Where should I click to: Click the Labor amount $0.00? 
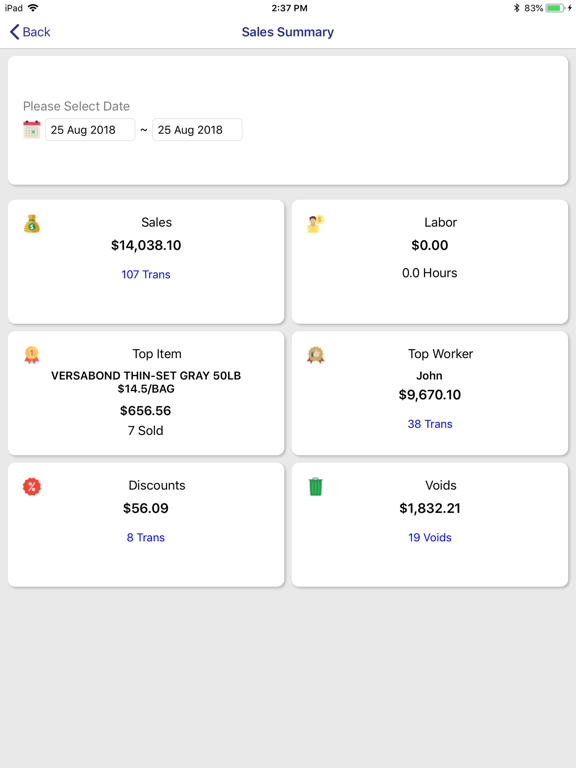click(430, 245)
